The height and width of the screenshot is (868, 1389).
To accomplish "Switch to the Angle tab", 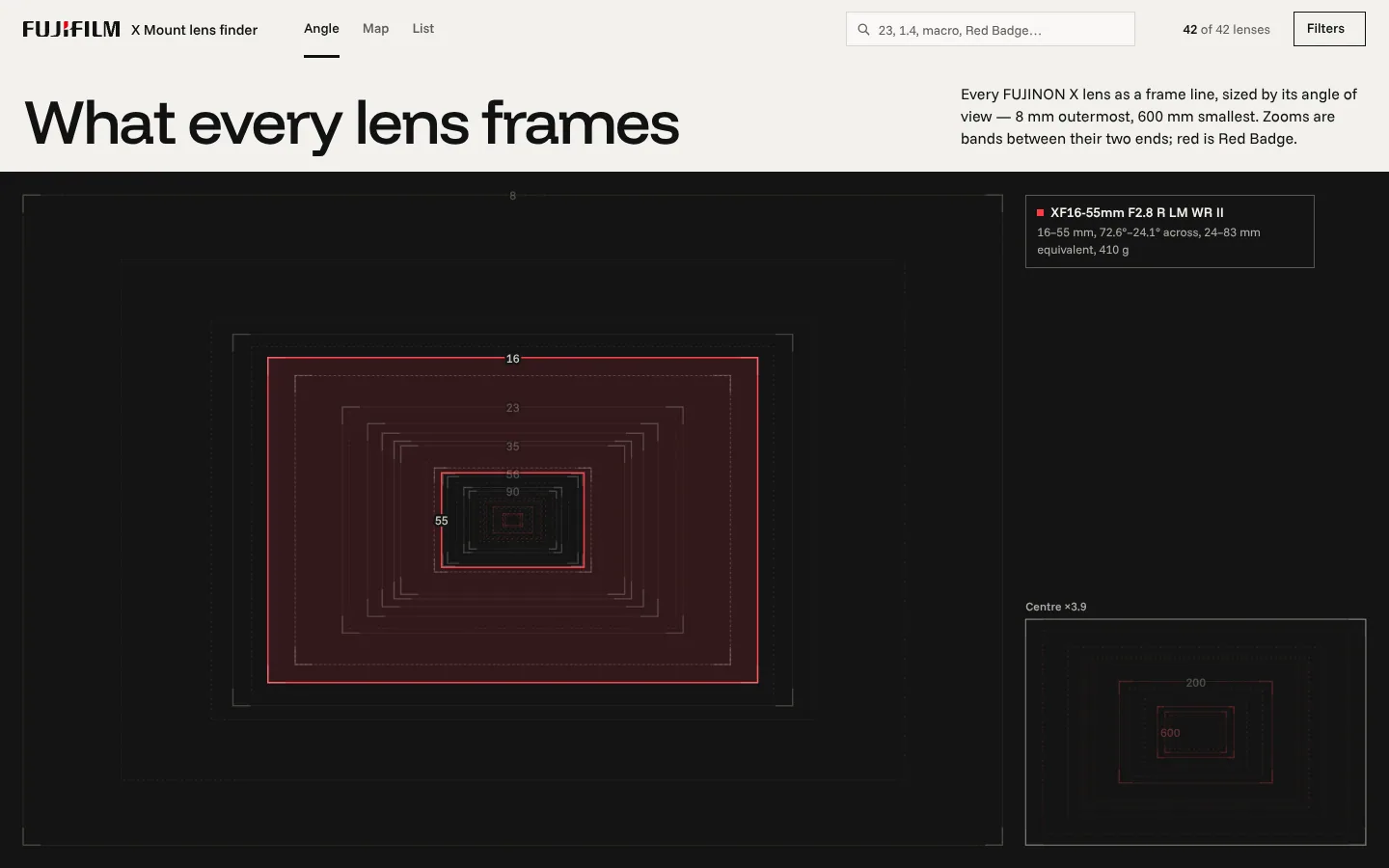I will click(x=321, y=29).
